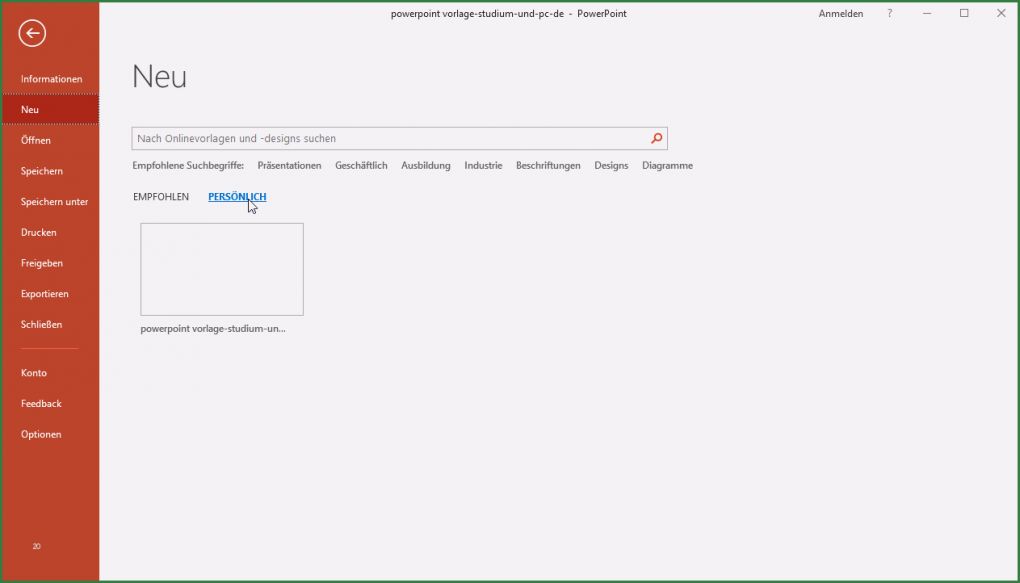Open the Feedback section
Viewport: 1020px width, 583px height.
click(41, 403)
